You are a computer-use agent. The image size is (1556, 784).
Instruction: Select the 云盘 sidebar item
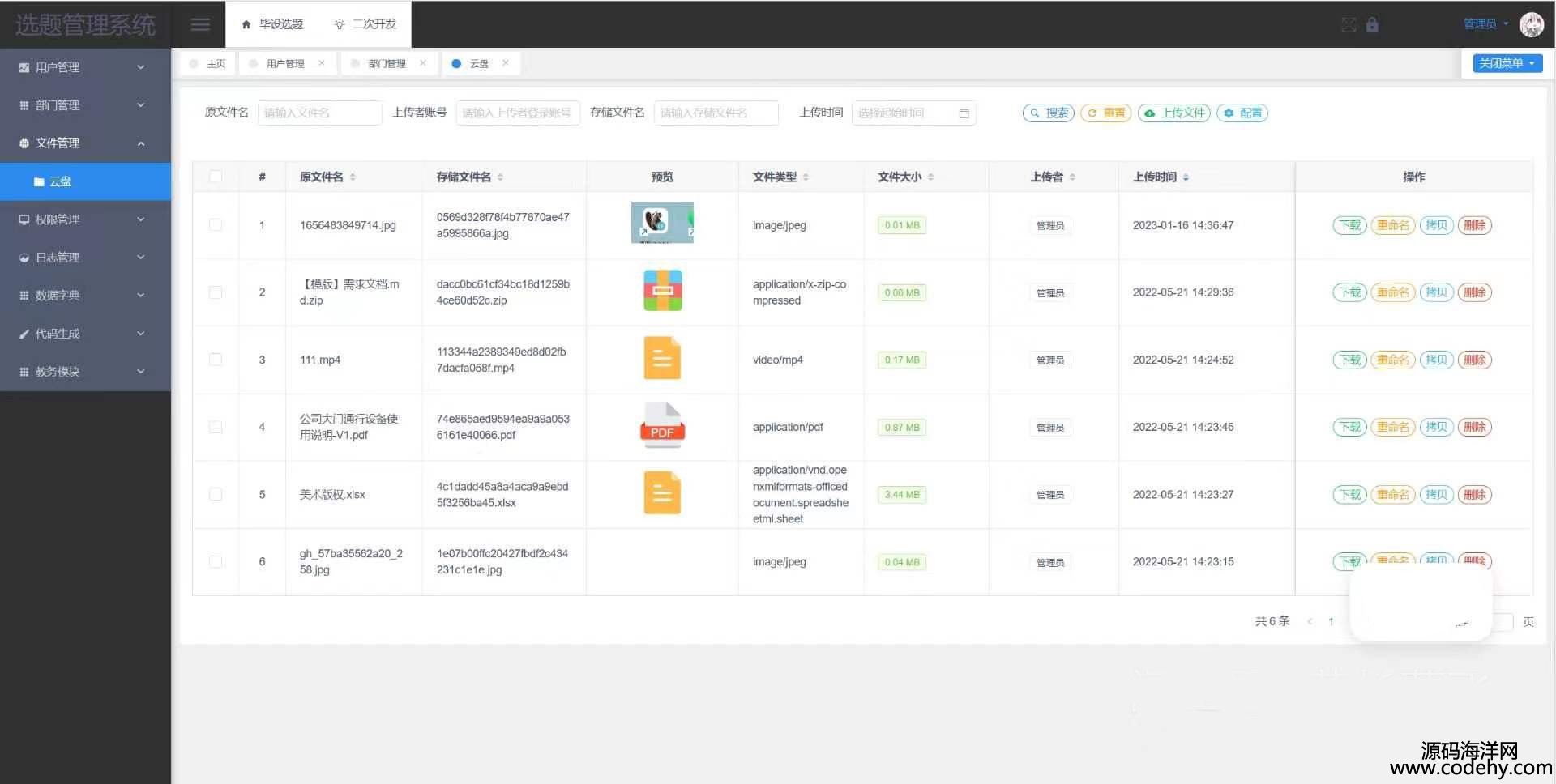85,181
